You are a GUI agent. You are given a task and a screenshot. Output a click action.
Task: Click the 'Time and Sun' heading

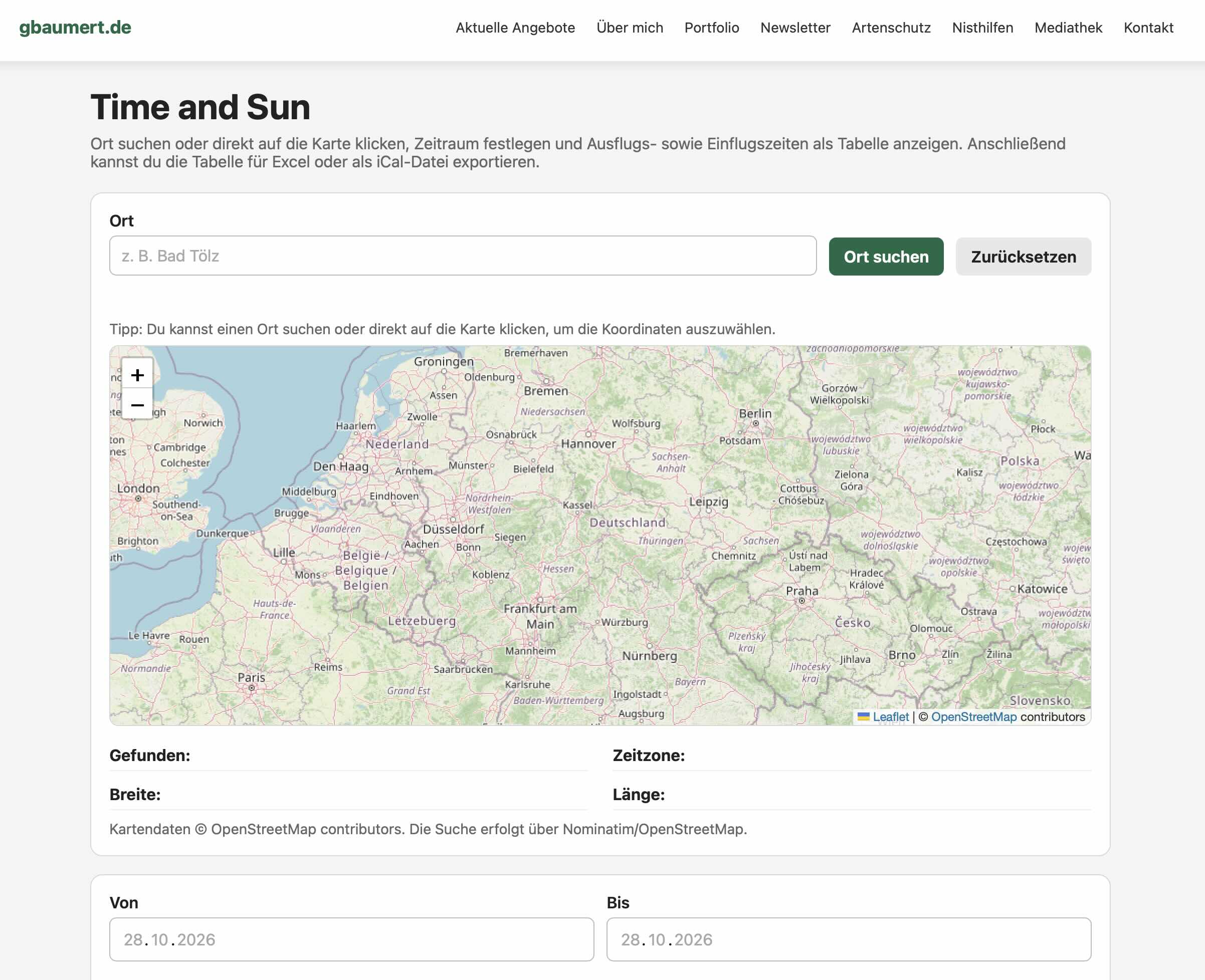point(200,107)
